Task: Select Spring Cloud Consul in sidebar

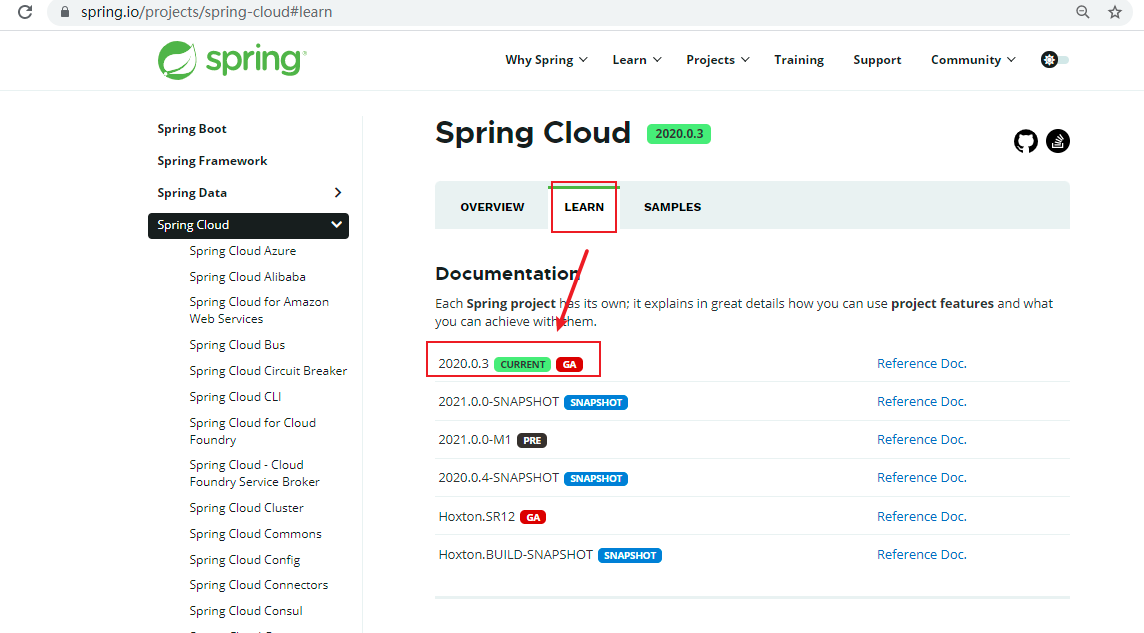Action: click(x=246, y=611)
